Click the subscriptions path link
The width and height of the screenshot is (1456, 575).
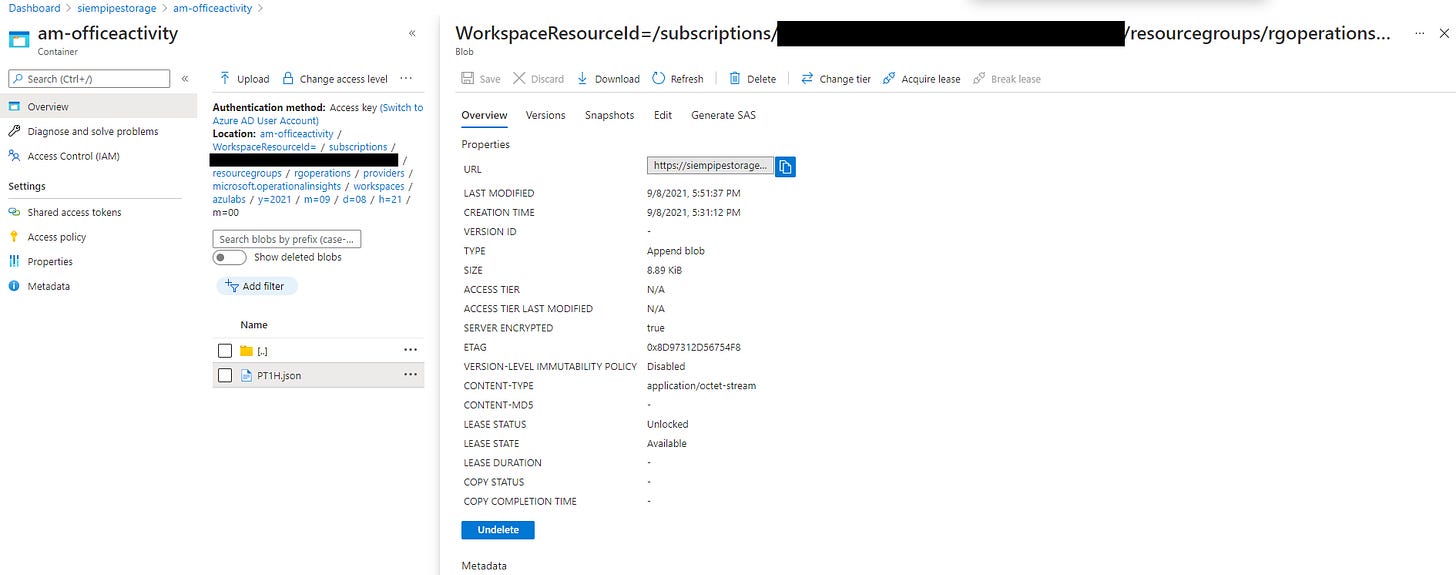[x=358, y=147]
